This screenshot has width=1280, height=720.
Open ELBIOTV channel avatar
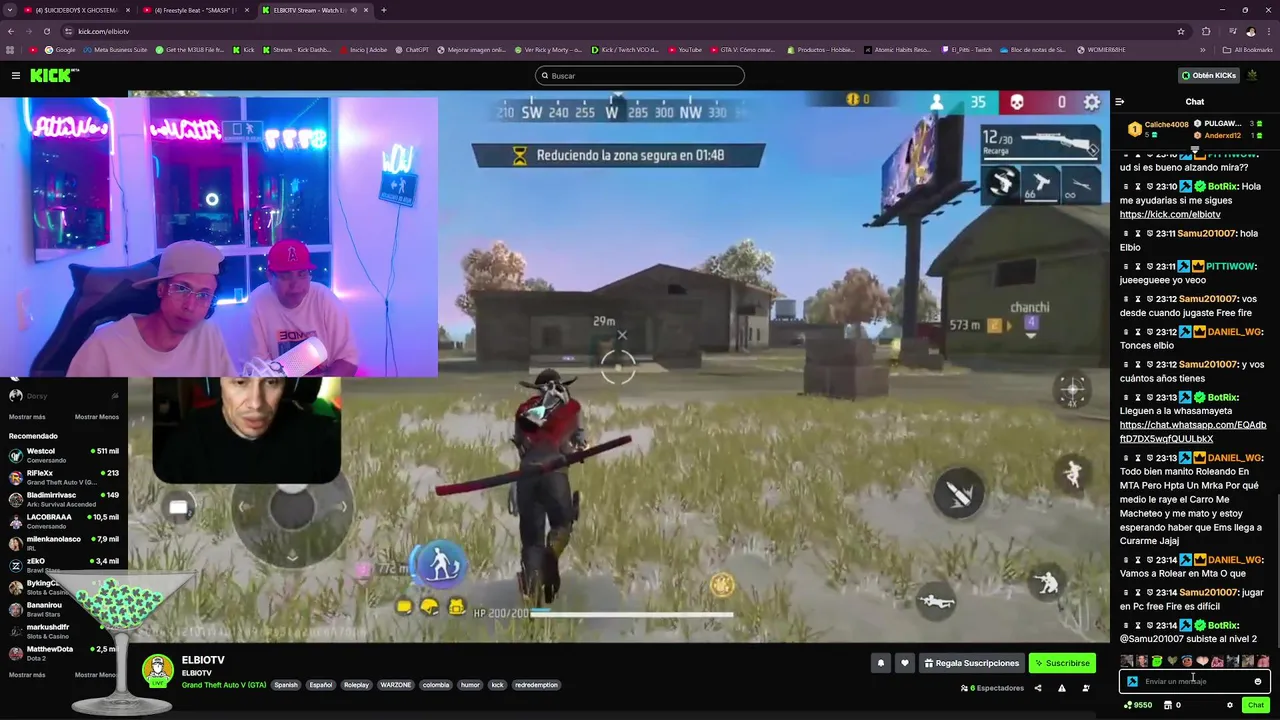click(x=157, y=671)
